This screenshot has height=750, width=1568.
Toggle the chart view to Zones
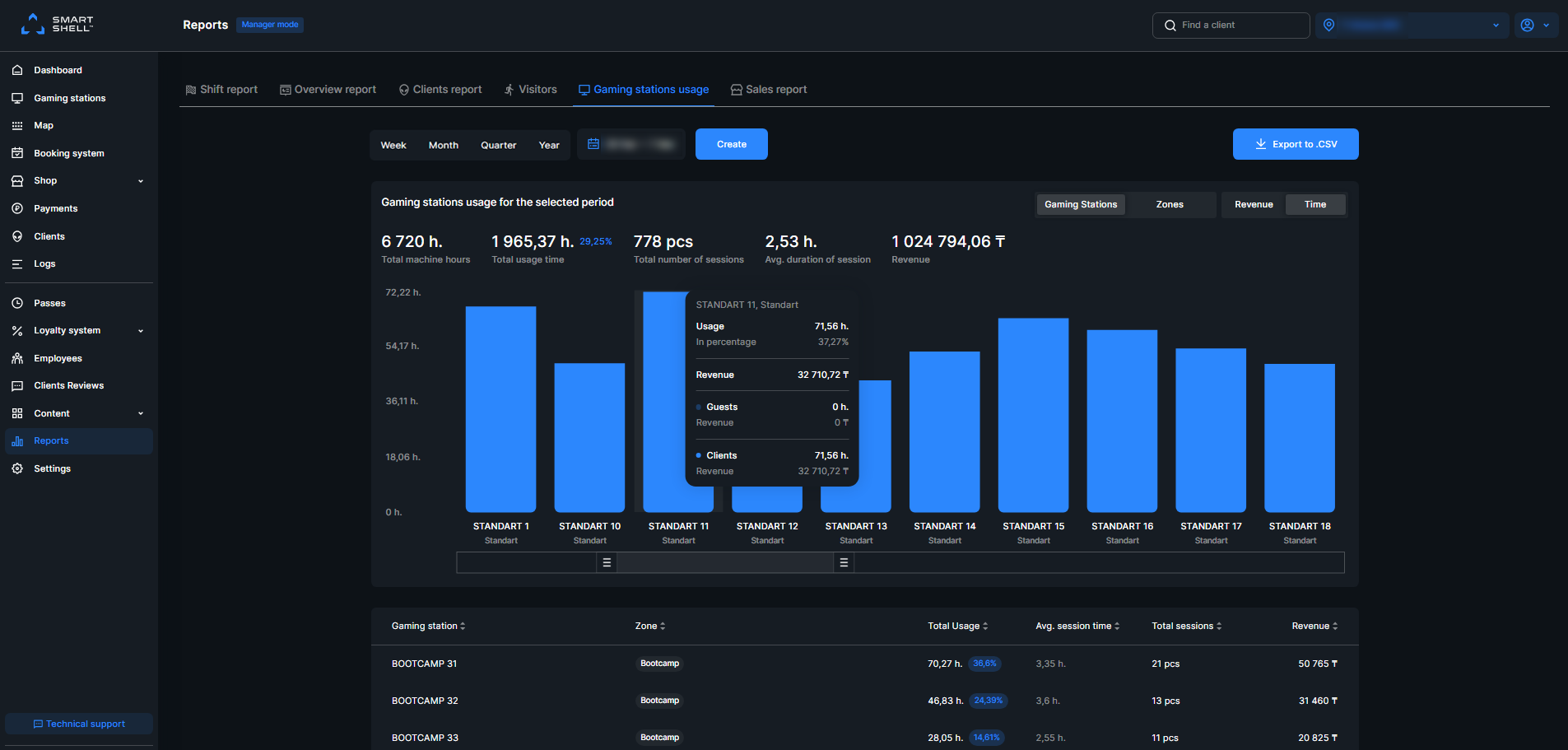click(x=1170, y=203)
